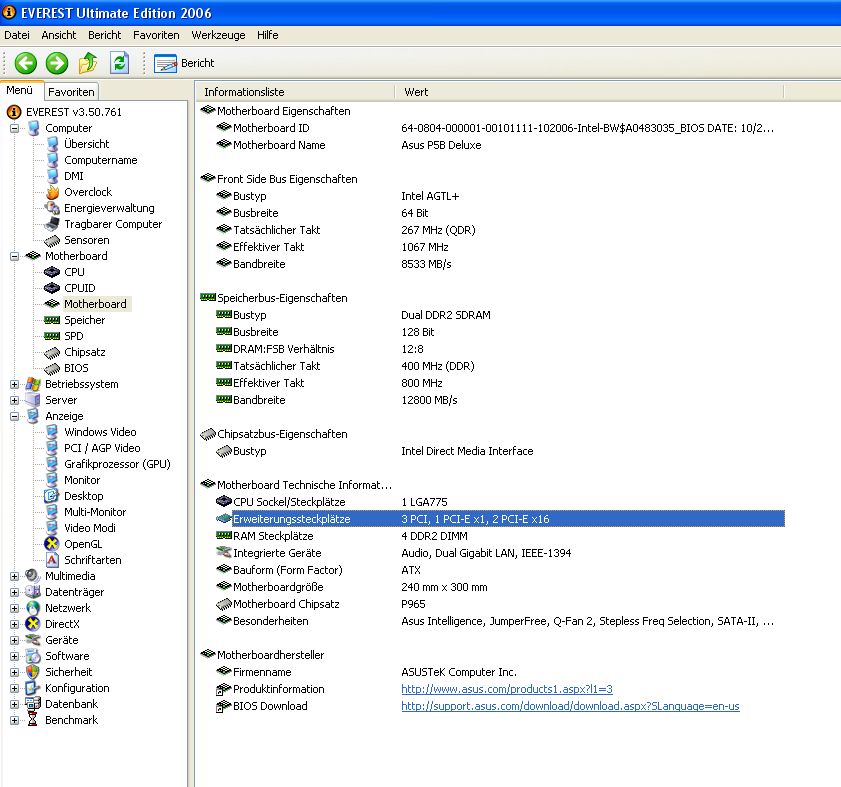The image size is (841, 787).
Task: Select the CPUID chip icon
Action: coord(52,288)
